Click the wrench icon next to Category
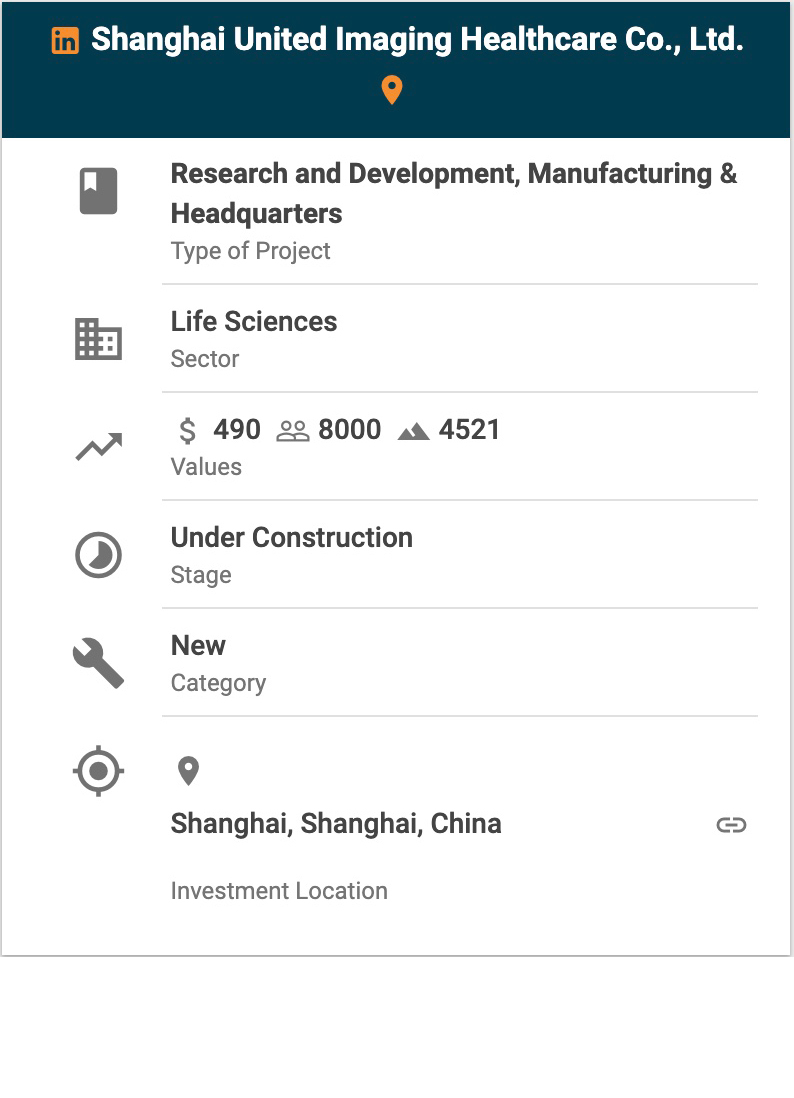This screenshot has height=1098, width=794. click(x=98, y=663)
